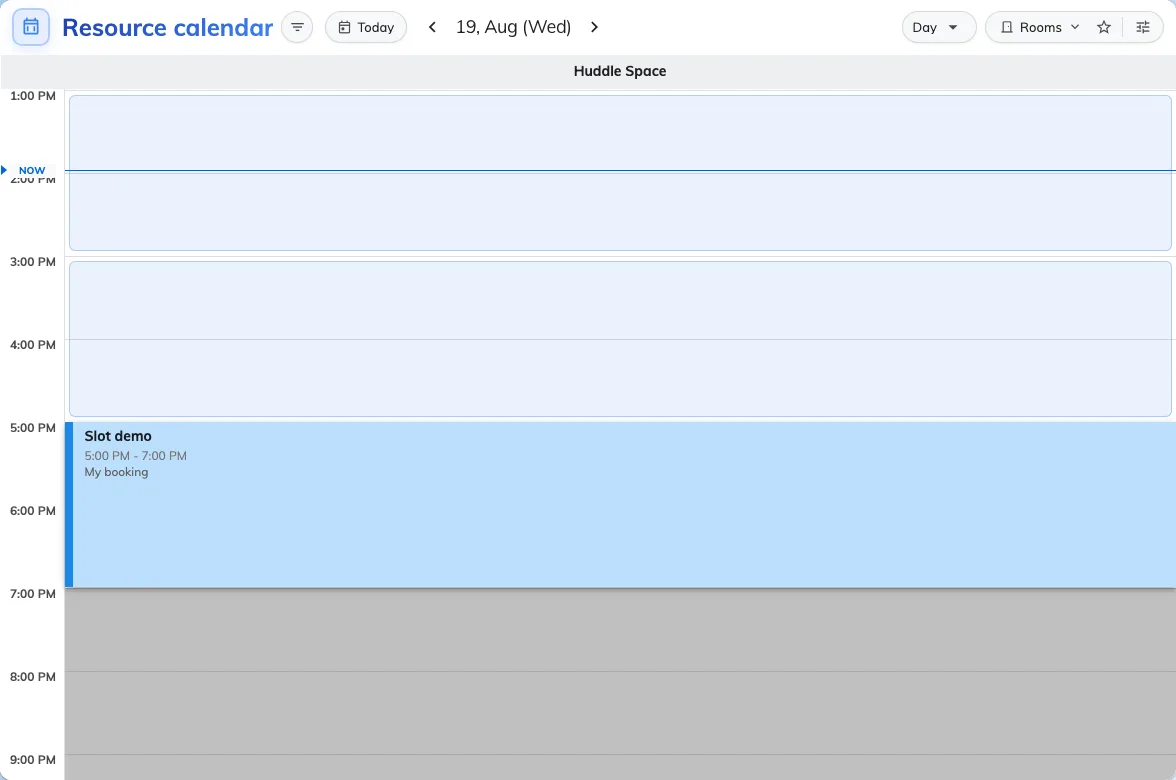Expand the Rooms resource dropdown
Image resolution: width=1176 pixels, height=780 pixels.
click(x=1040, y=27)
